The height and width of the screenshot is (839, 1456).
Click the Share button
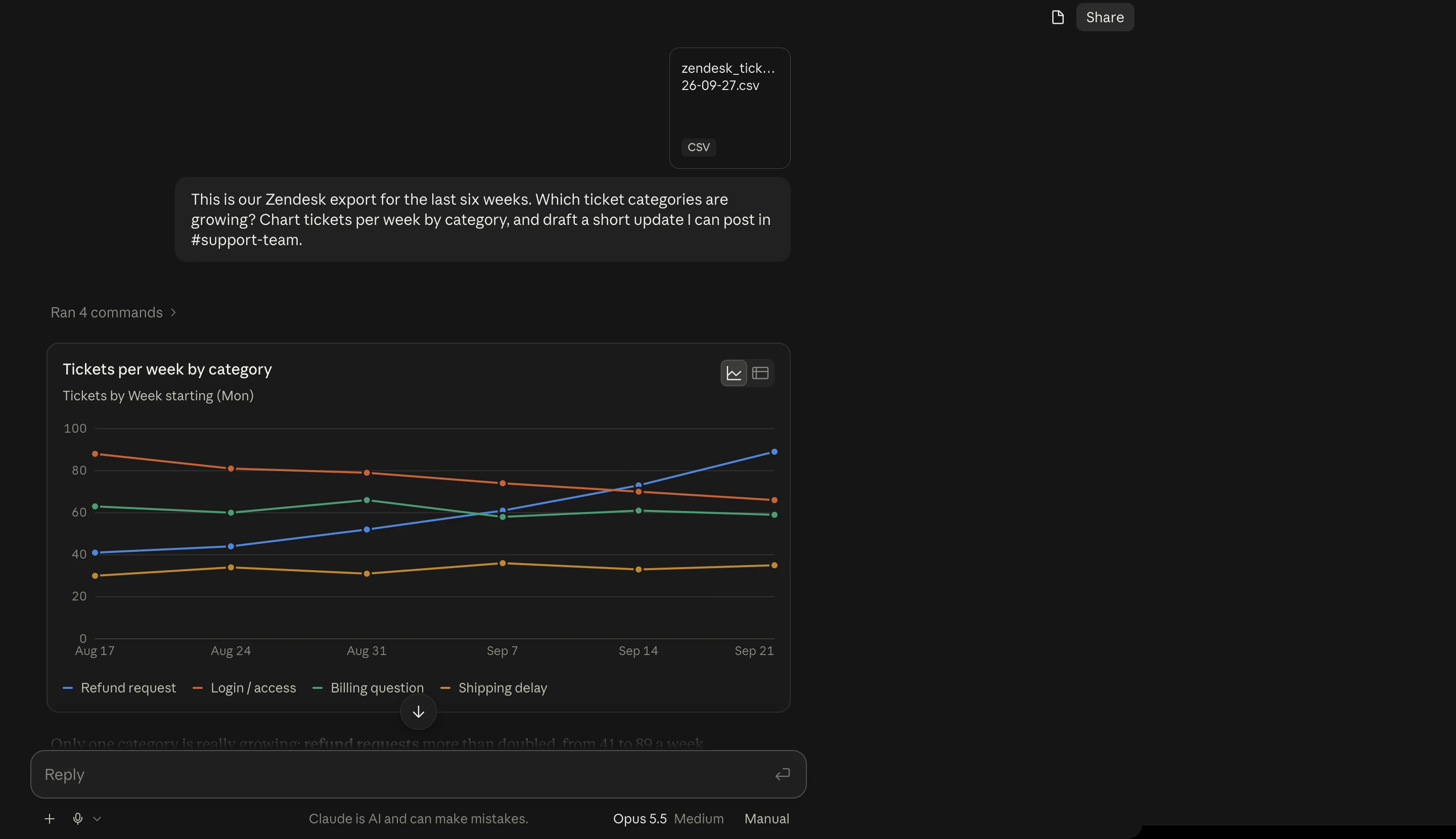coord(1105,17)
